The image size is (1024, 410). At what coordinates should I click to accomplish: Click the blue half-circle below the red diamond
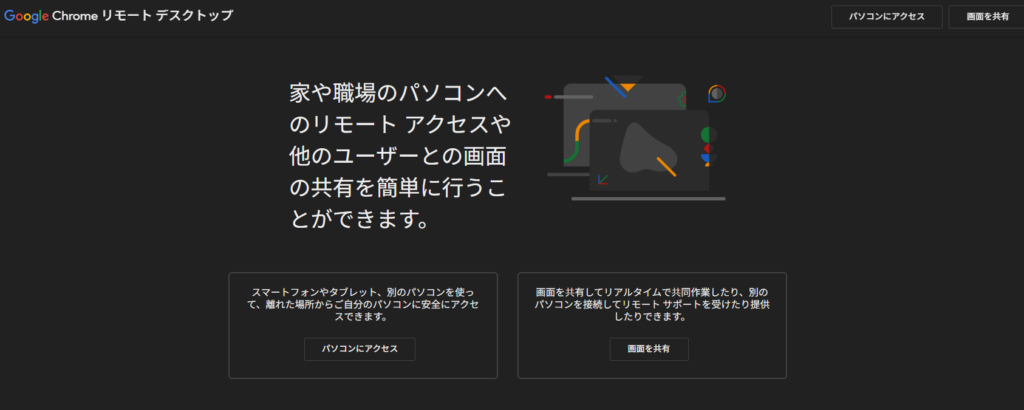pyautogui.click(x=706, y=157)
